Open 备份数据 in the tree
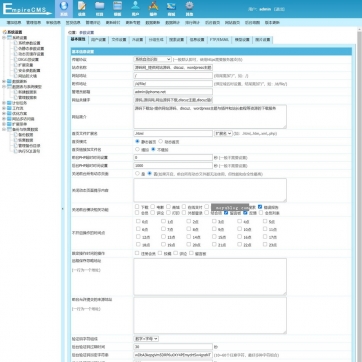The width and height of the screenshot is (362, 362). 26,135
